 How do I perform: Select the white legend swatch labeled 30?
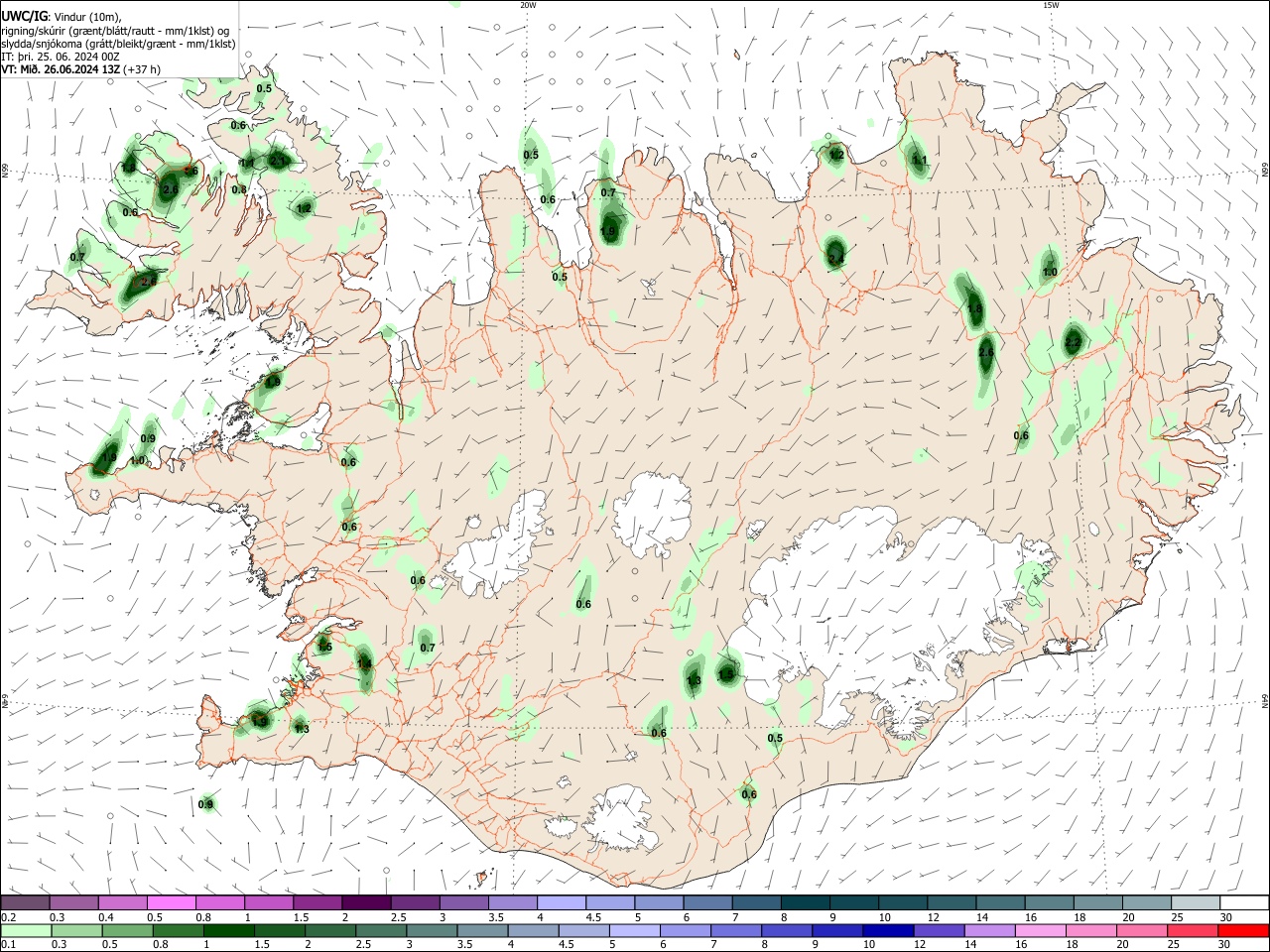(1244, 902)
